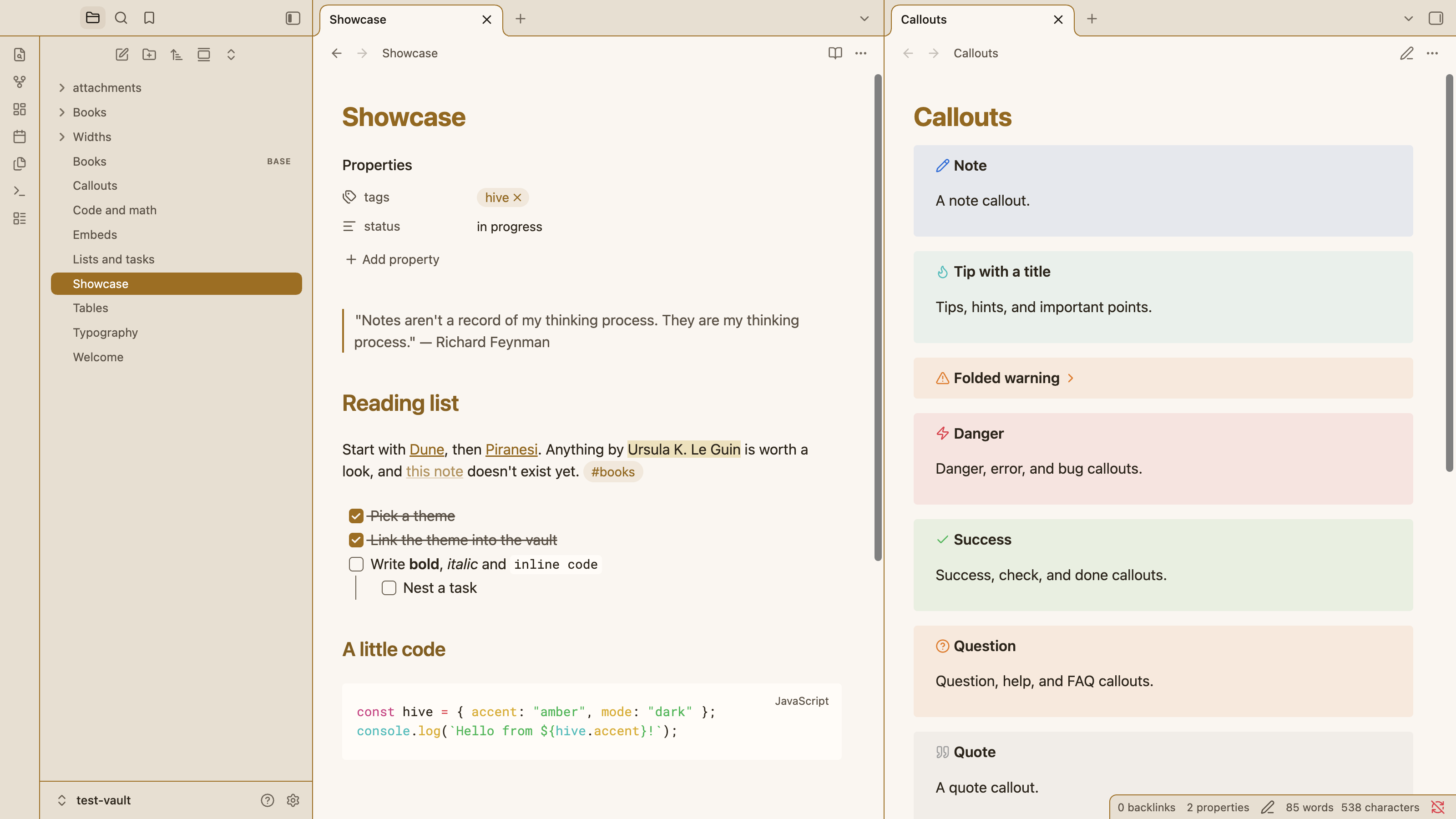
Task: Toggle the right sidebar icon
Action: tap(1436, 18)
